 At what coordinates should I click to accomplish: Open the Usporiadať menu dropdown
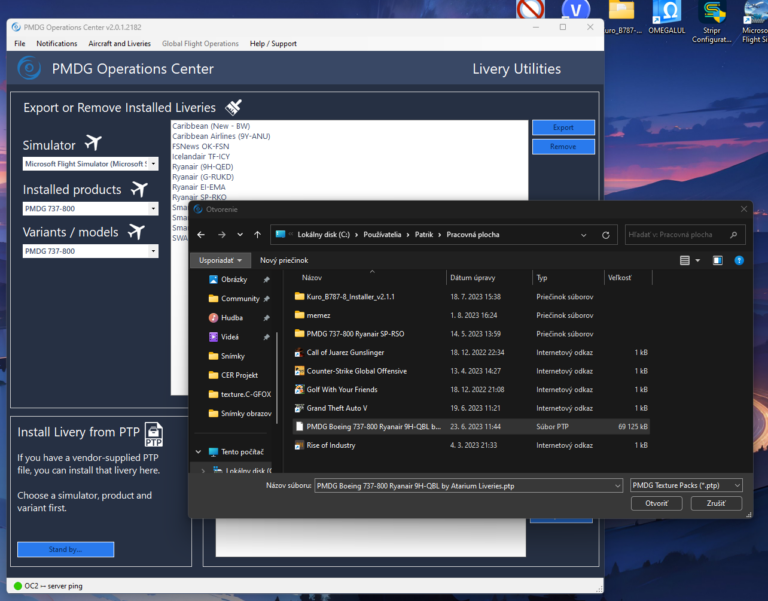tap(220, 261)
